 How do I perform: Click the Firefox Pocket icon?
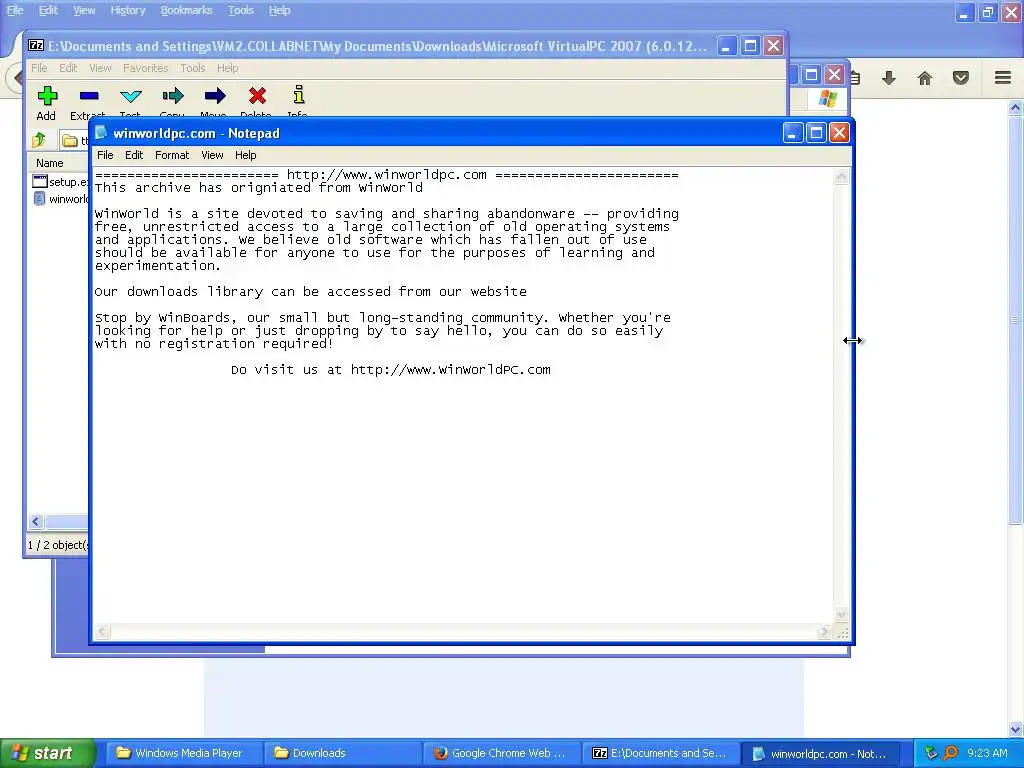click(960, 78)
